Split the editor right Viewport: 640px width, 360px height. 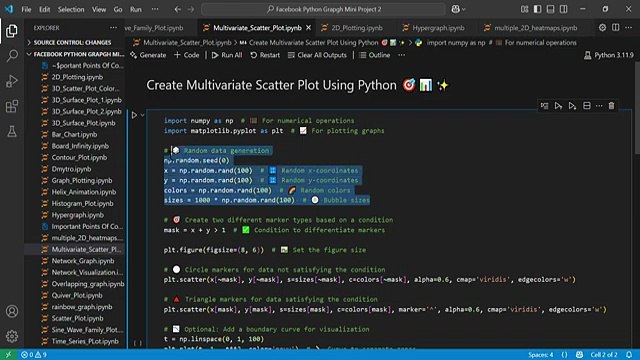point(616,28)
